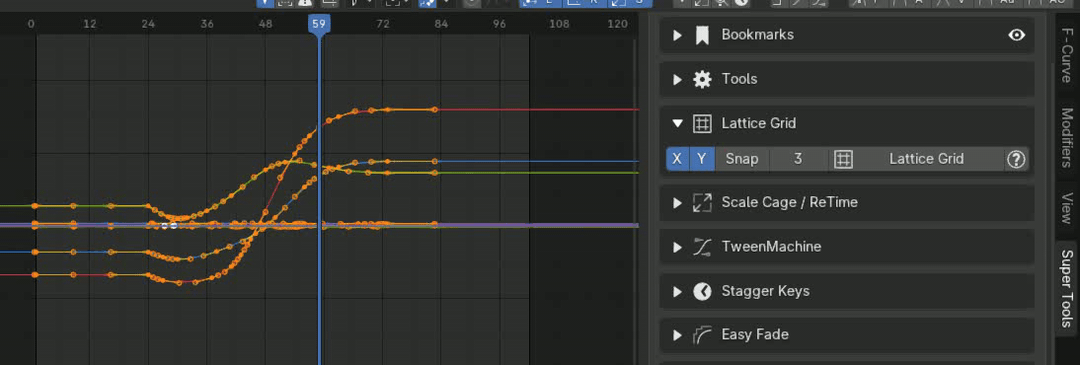Switch to the F-Curve sidebar tab

coord(1067,55)
